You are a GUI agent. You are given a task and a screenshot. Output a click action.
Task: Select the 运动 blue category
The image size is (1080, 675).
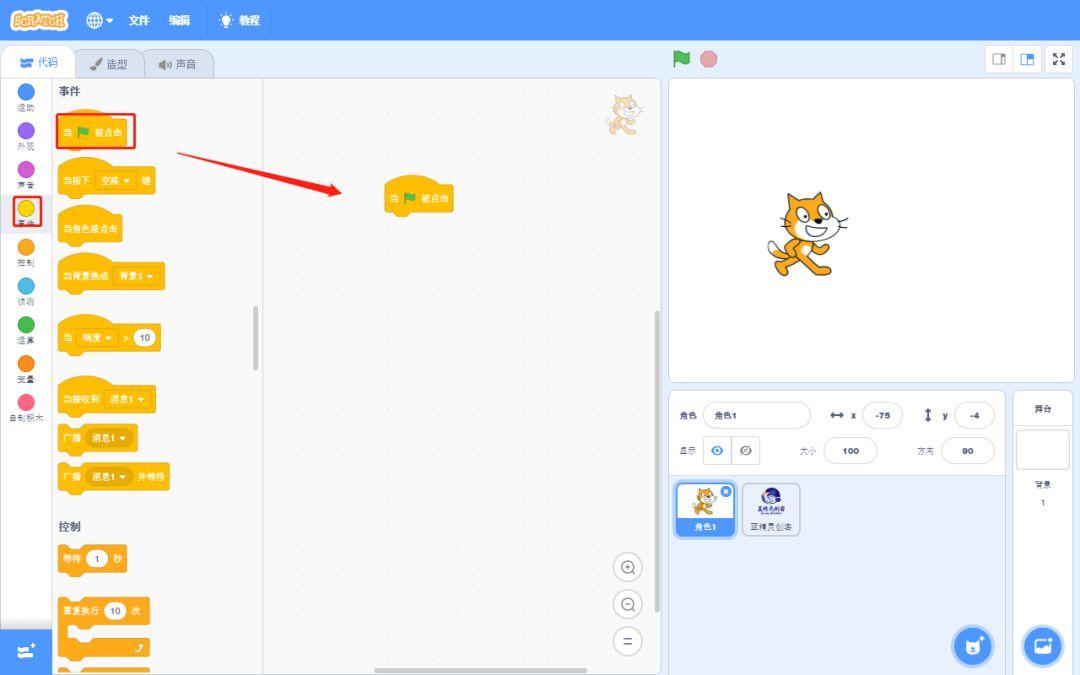(26, 97)
